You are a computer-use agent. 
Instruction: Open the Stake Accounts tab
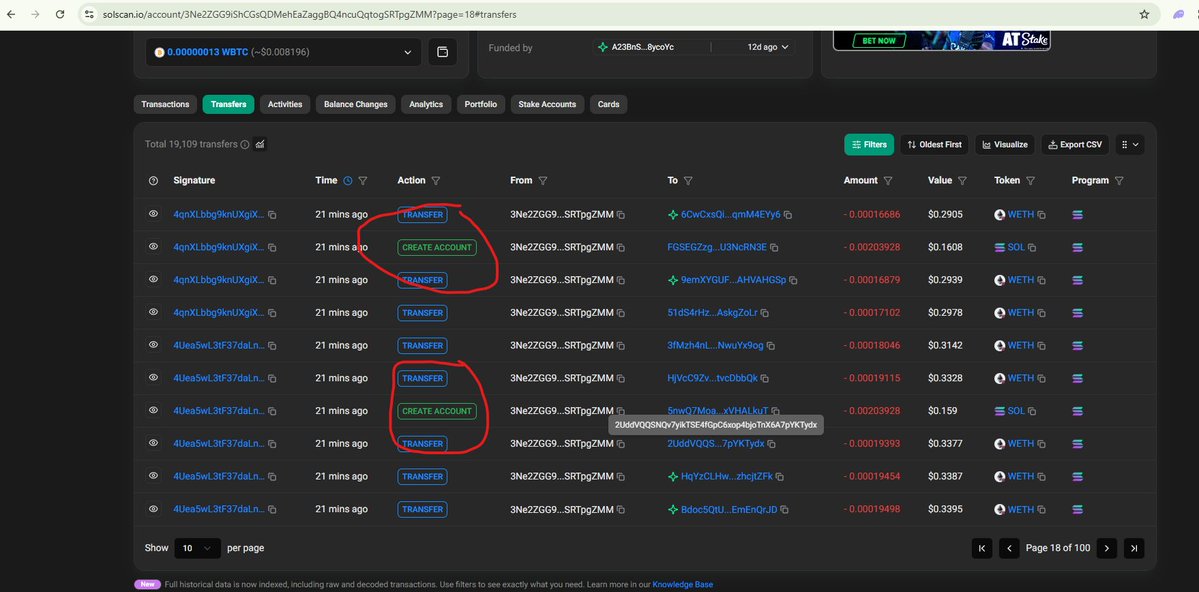(x=548, y=104)
